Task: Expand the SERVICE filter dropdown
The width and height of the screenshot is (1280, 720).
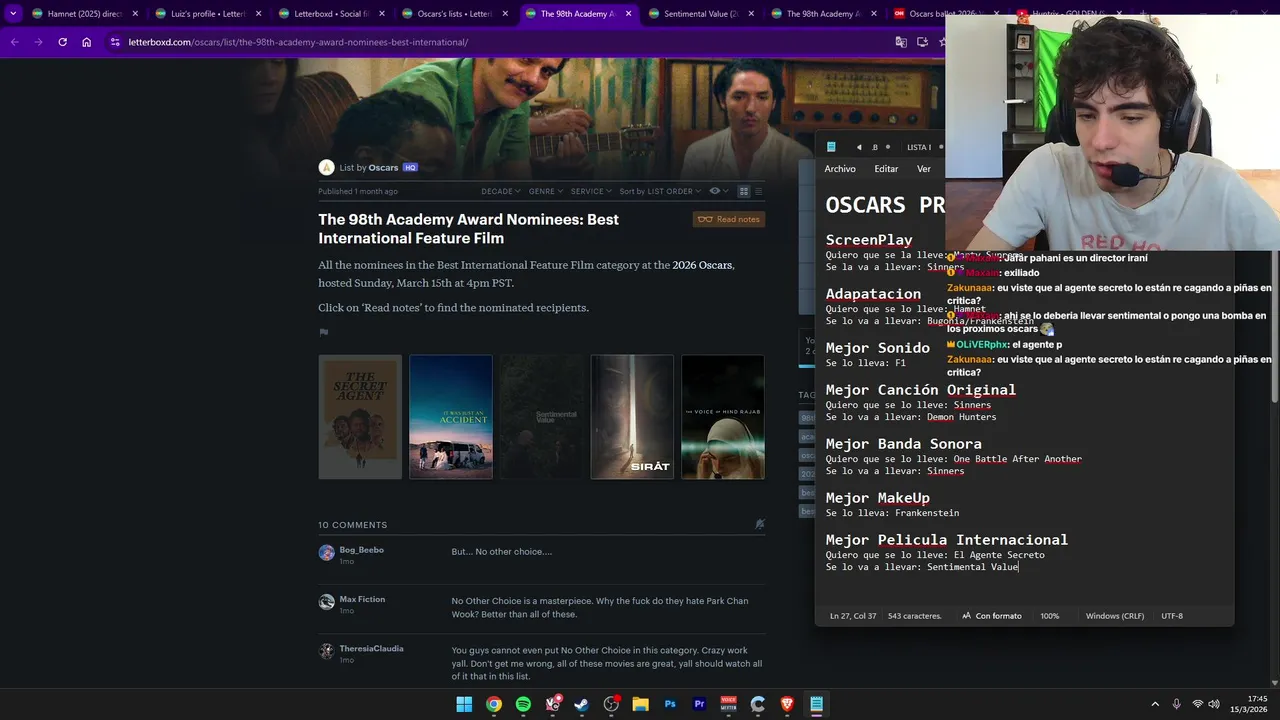Action: [591, 191]
